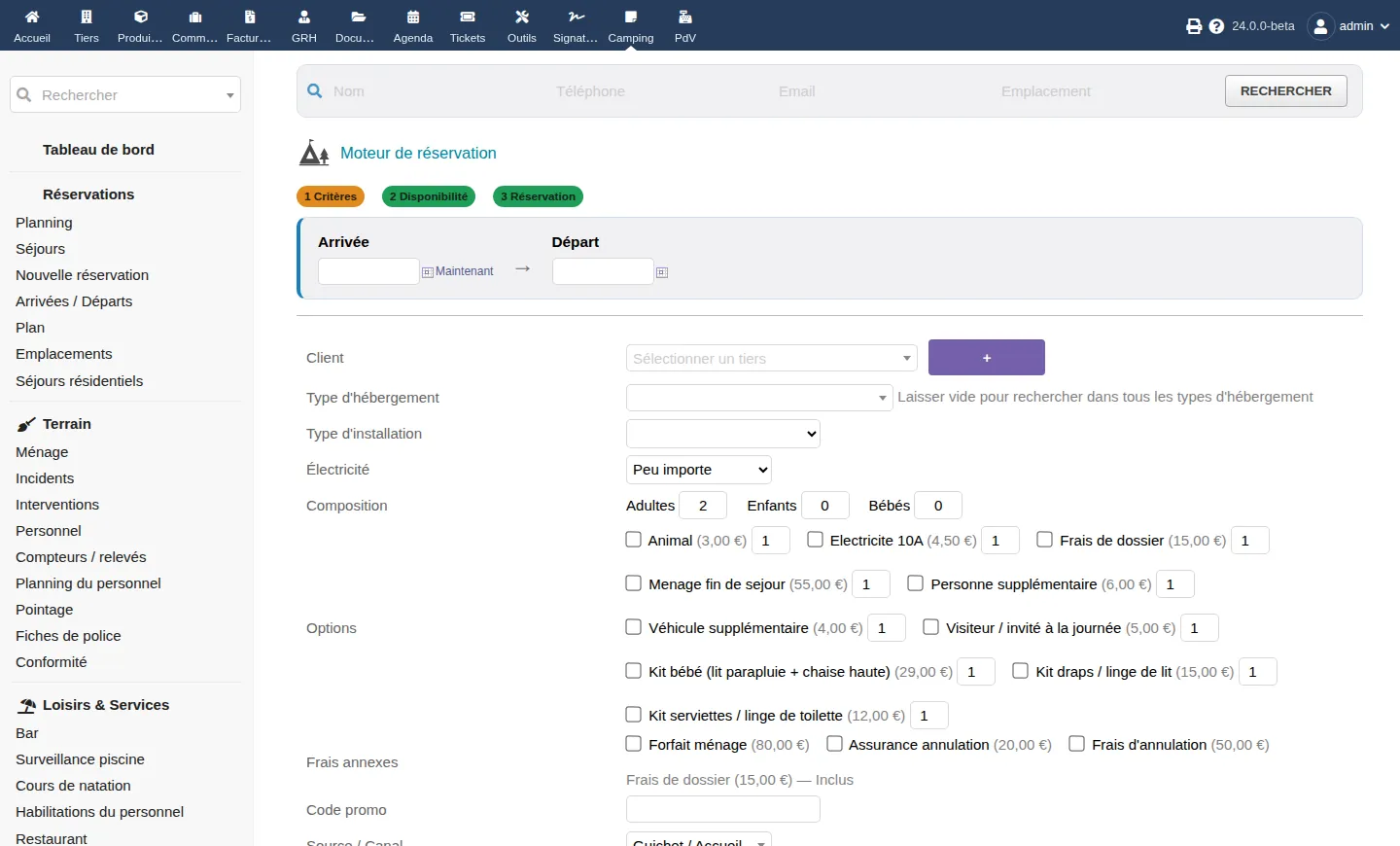Open the Nouvelle réservation link
Screen dimensions: 1400x846
[x=83, y=275]
